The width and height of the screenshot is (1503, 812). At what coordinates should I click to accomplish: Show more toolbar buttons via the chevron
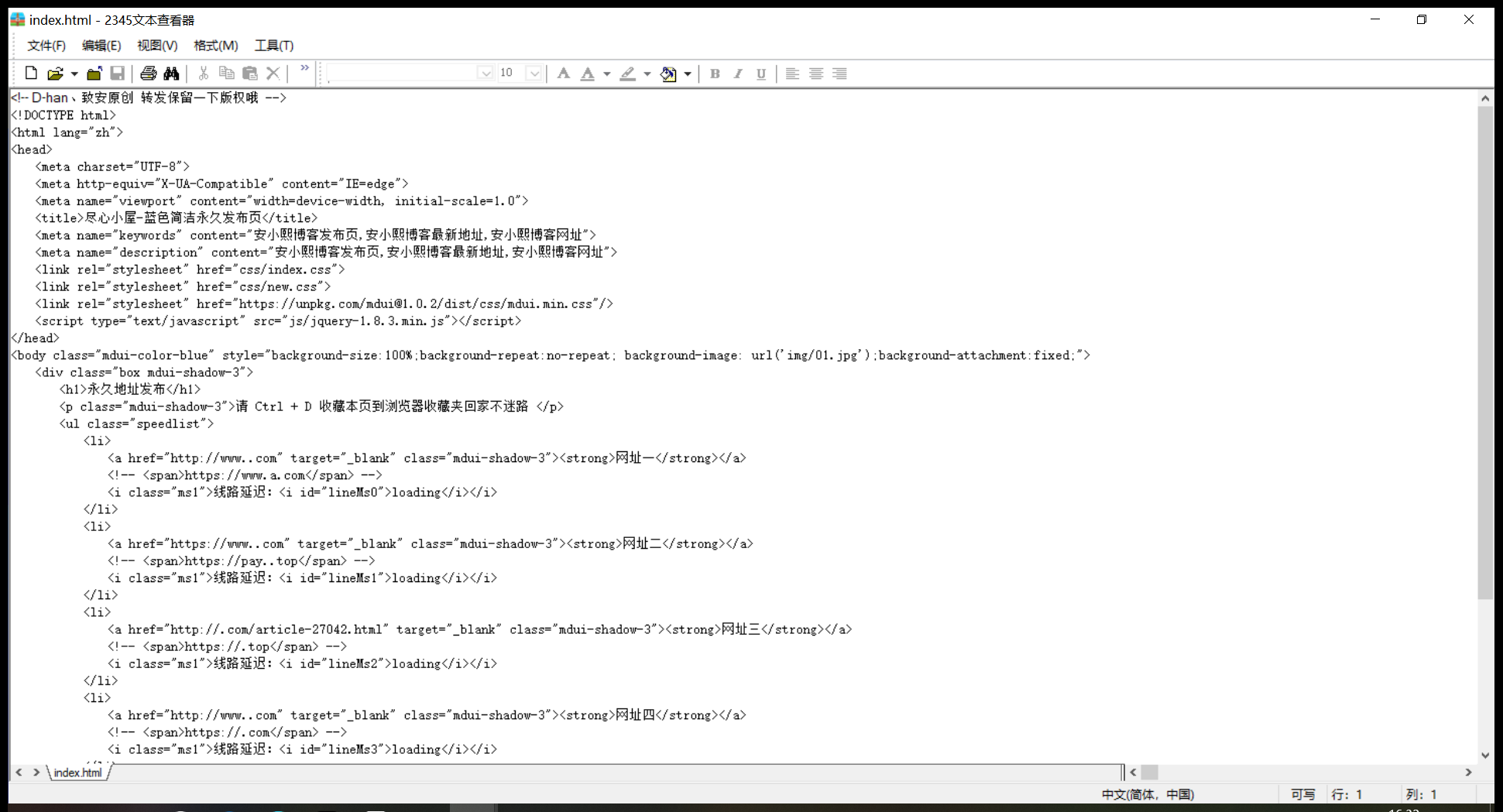304,70
